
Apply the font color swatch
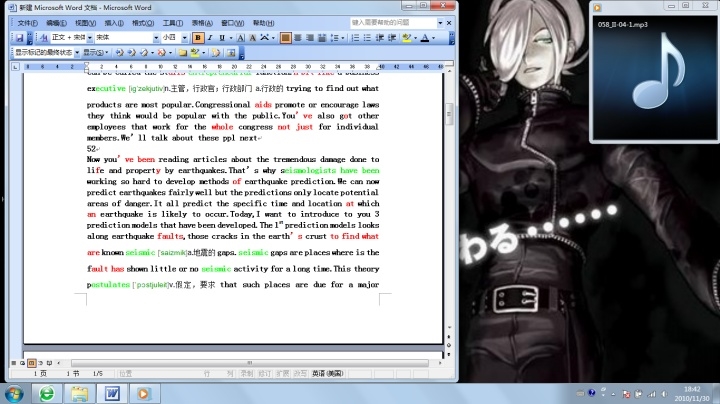point(425,38)
